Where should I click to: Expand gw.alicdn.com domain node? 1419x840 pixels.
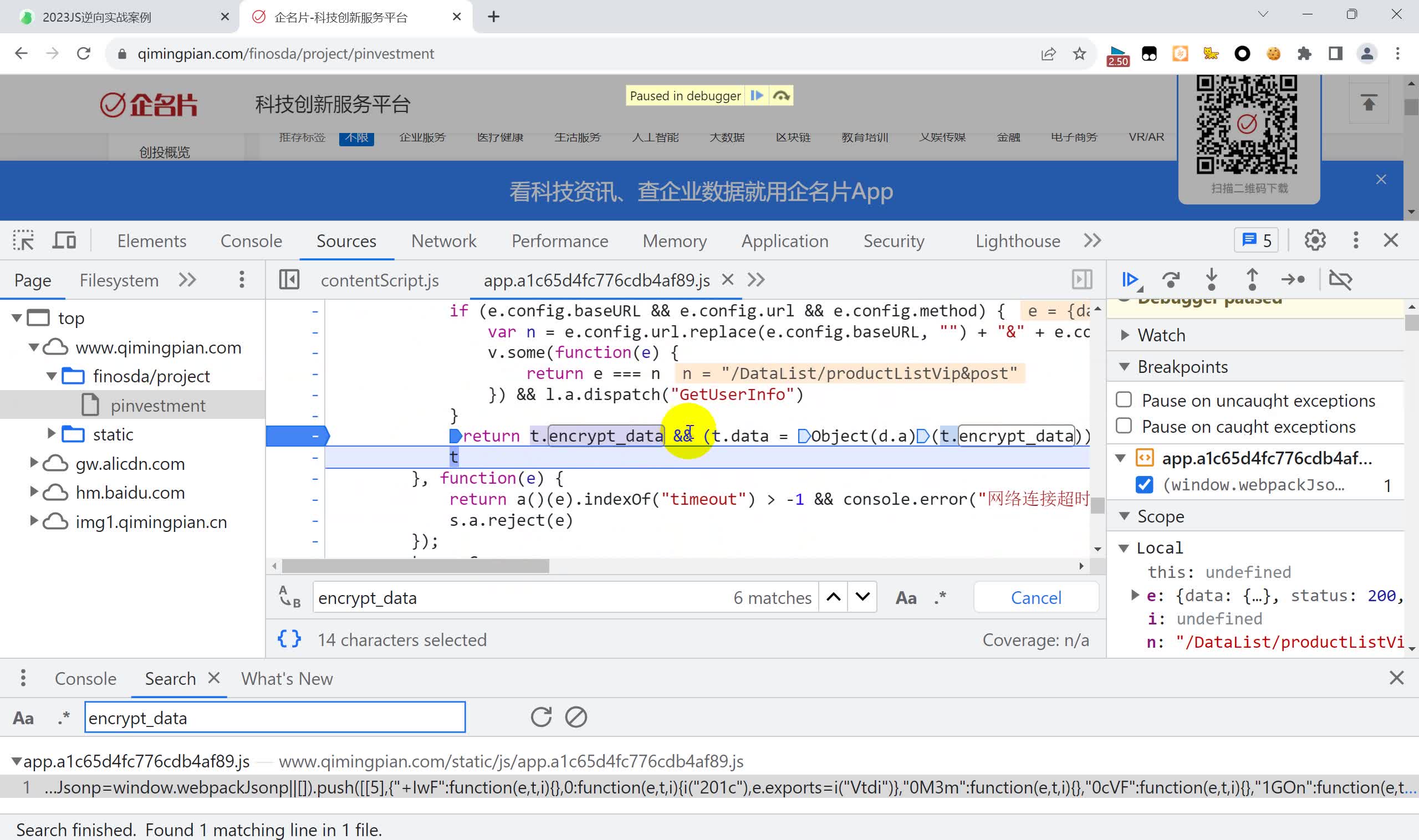coord(34,463)
